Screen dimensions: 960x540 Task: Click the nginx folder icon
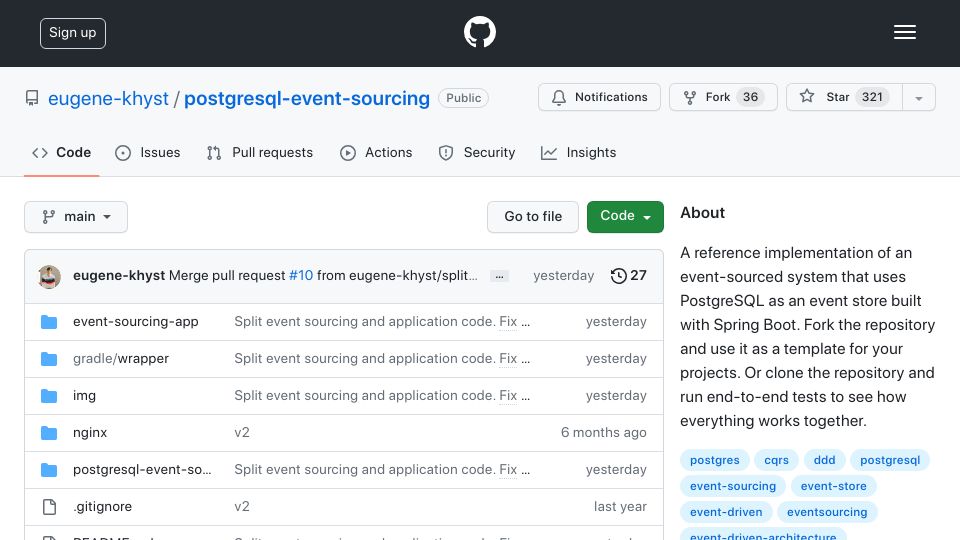coord(49,433)
